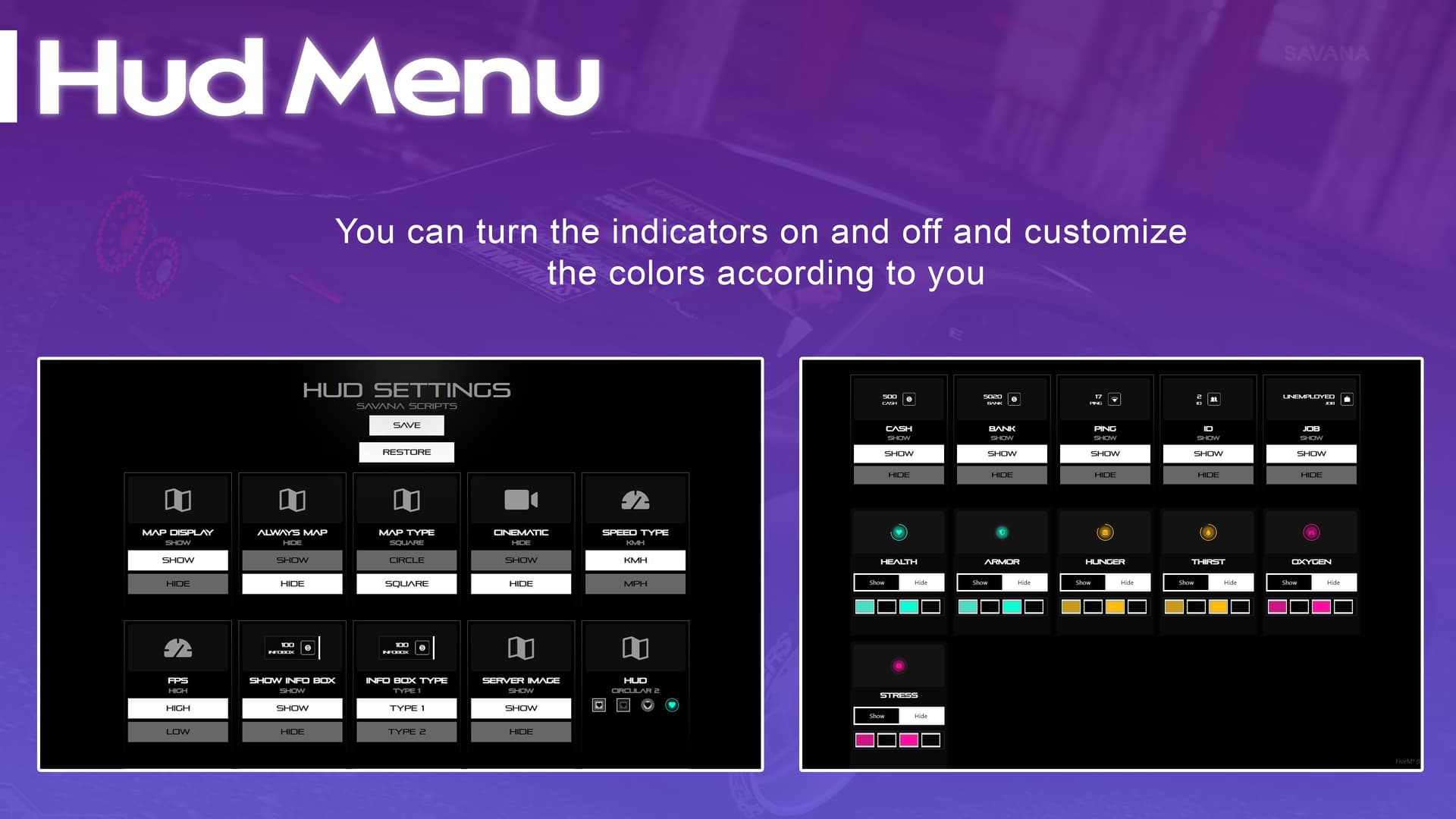The height and width of the screenshot is (819, 1456).
Task: Click the Show Info Box preview icon
Action: point(292,648)
